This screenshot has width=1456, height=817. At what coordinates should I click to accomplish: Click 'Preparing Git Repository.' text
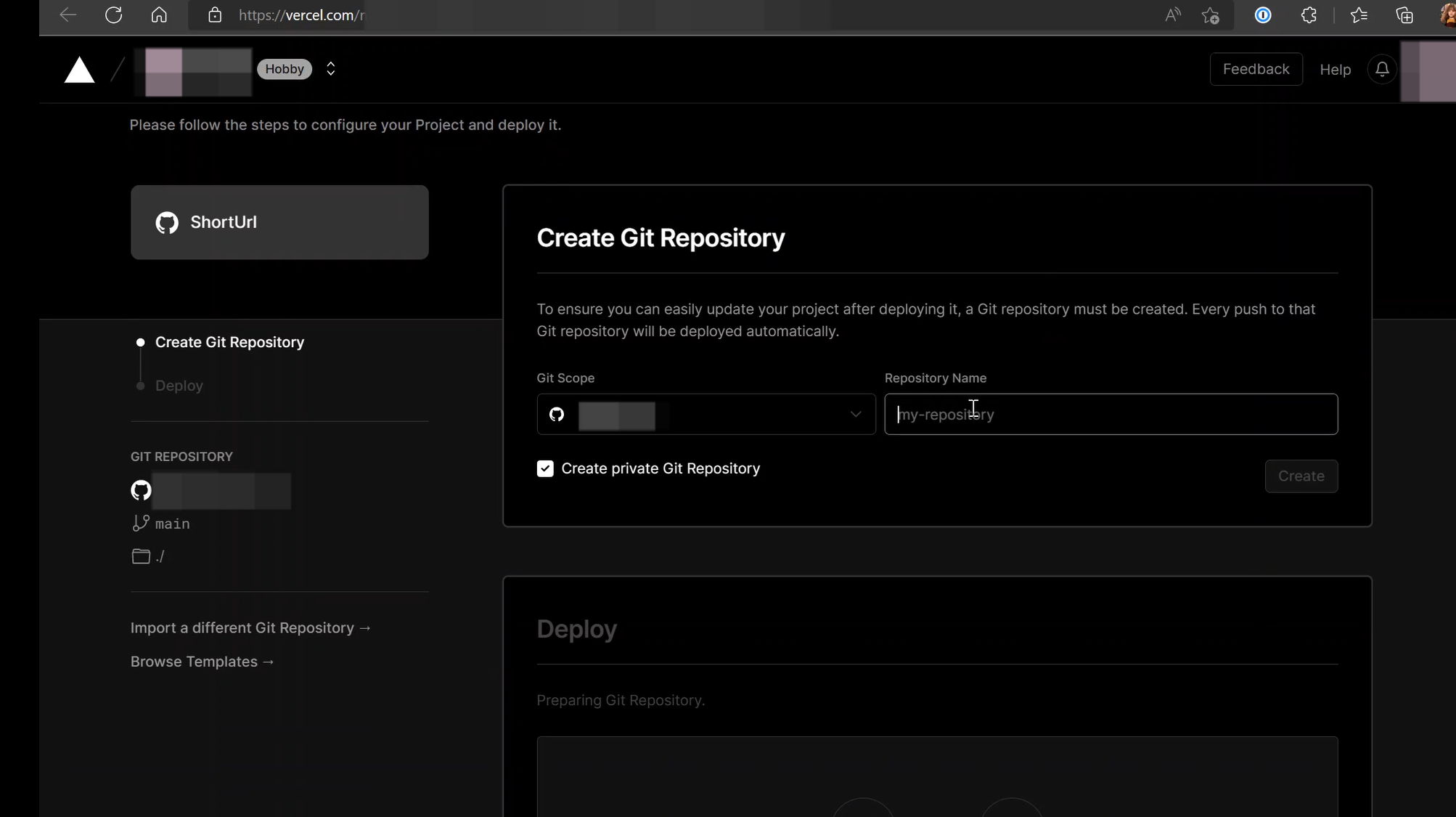pyautogui.click(x=621, y=700)
